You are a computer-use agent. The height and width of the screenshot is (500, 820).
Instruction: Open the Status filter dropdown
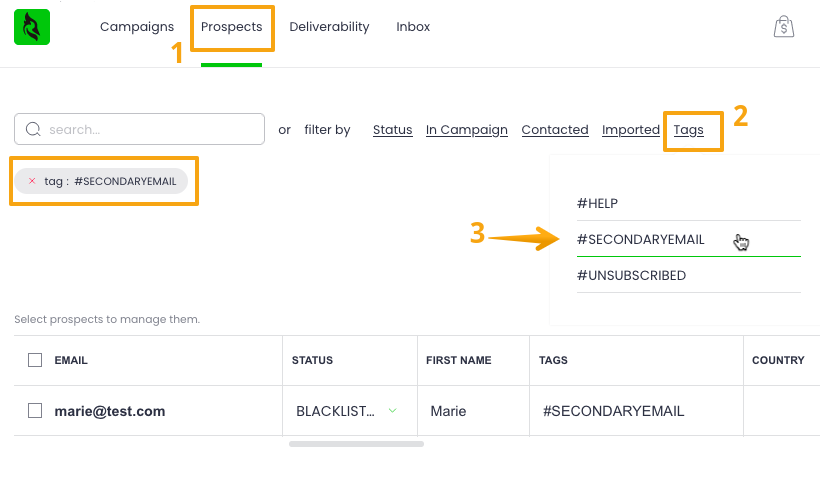pyautogui.click(x=392, y=130)
